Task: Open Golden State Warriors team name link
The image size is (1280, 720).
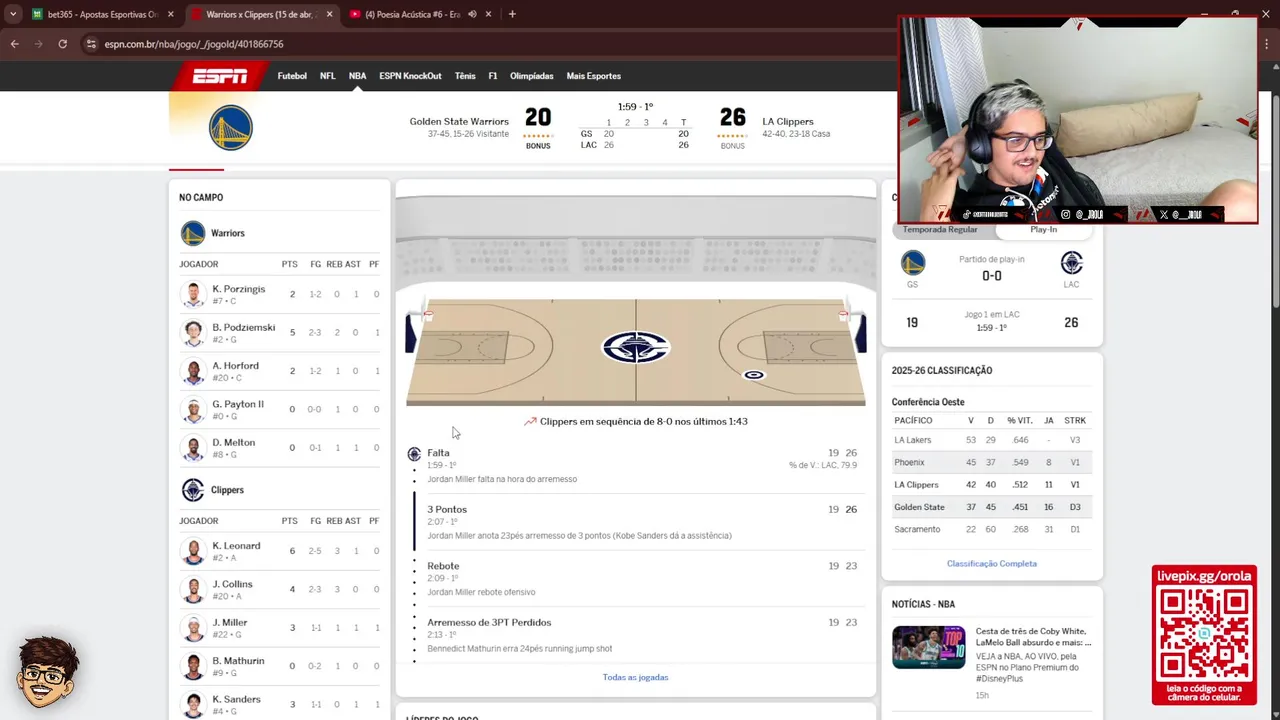Action: pyautogui.click(x=459, y=122)
